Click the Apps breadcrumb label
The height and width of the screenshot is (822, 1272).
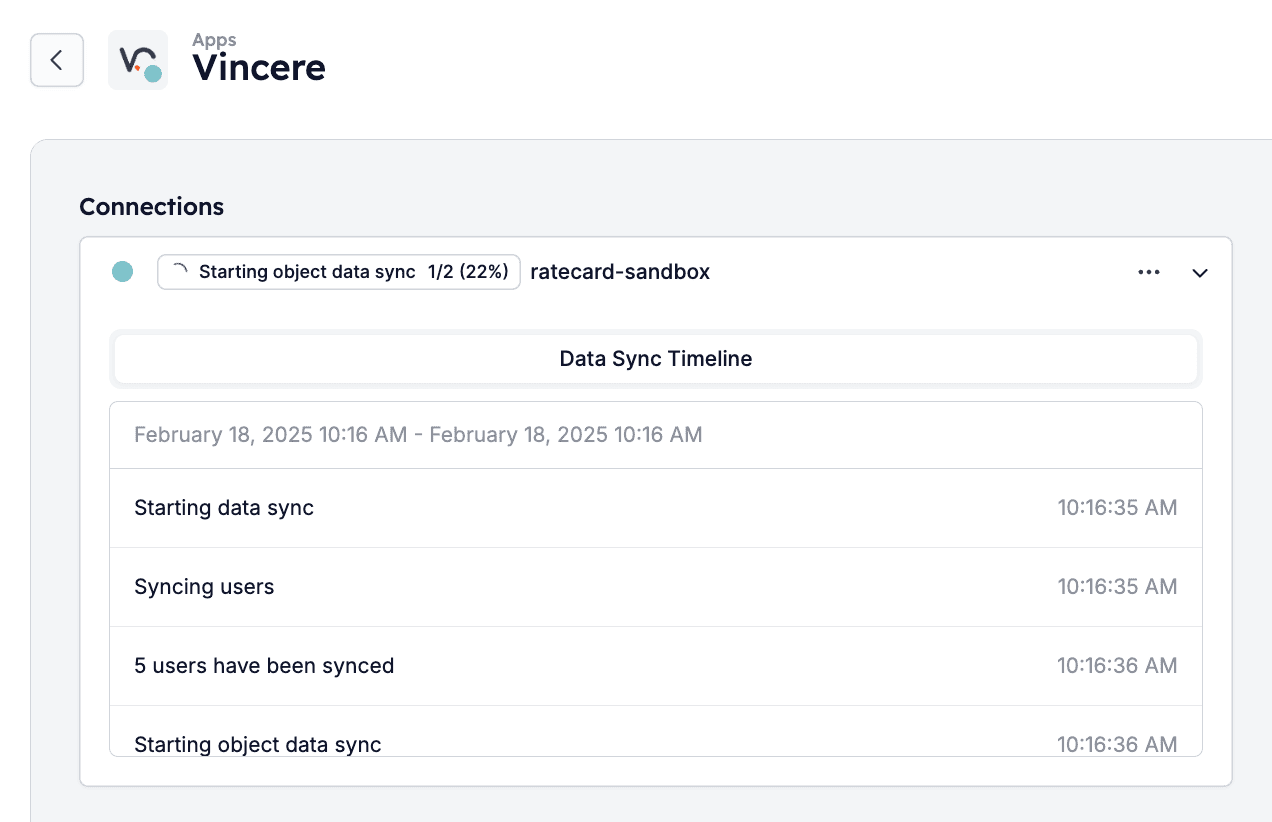click(x=215, y=41)
